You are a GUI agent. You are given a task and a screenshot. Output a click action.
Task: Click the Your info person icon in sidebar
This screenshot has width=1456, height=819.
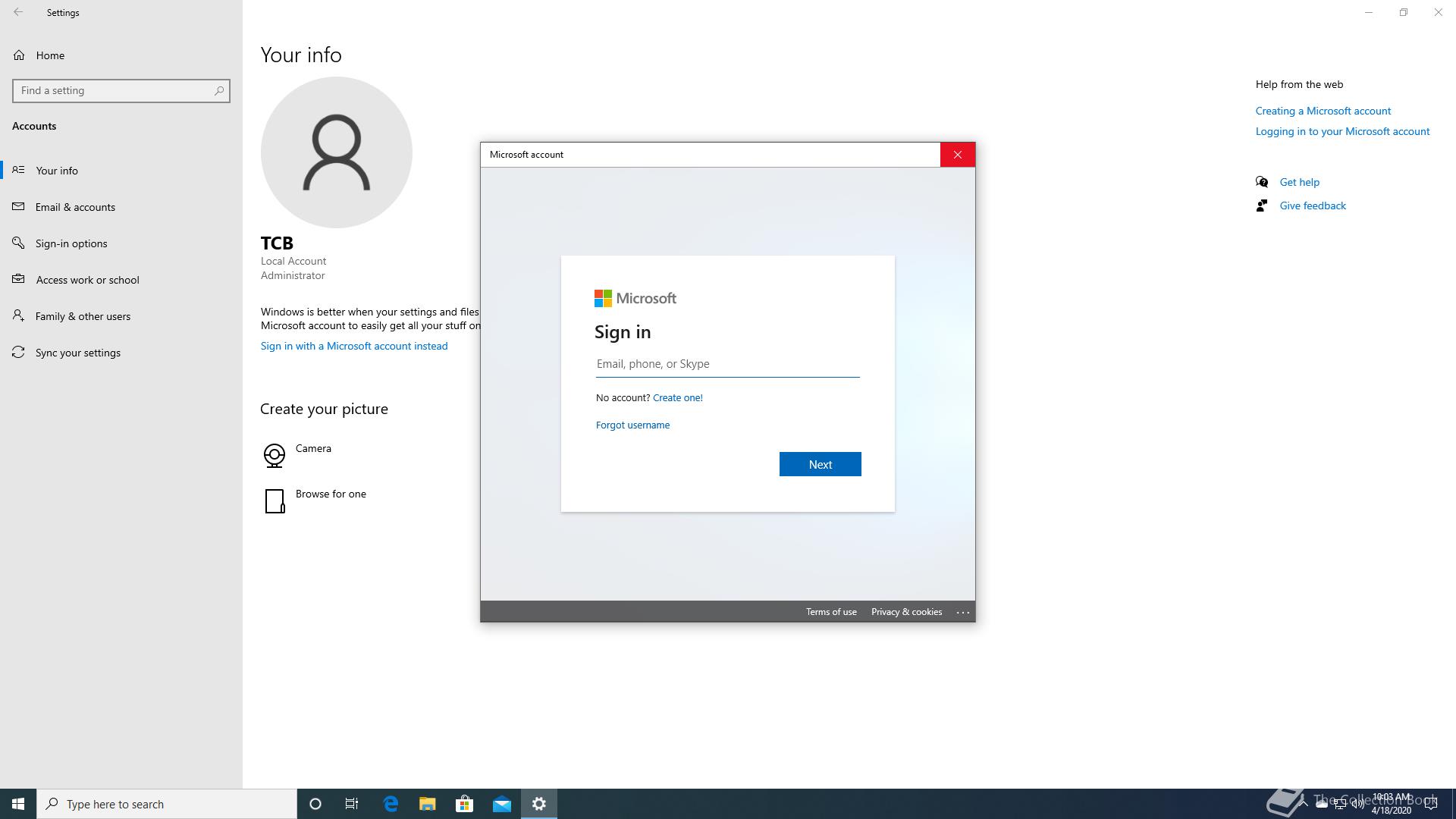tap(19, 170)
